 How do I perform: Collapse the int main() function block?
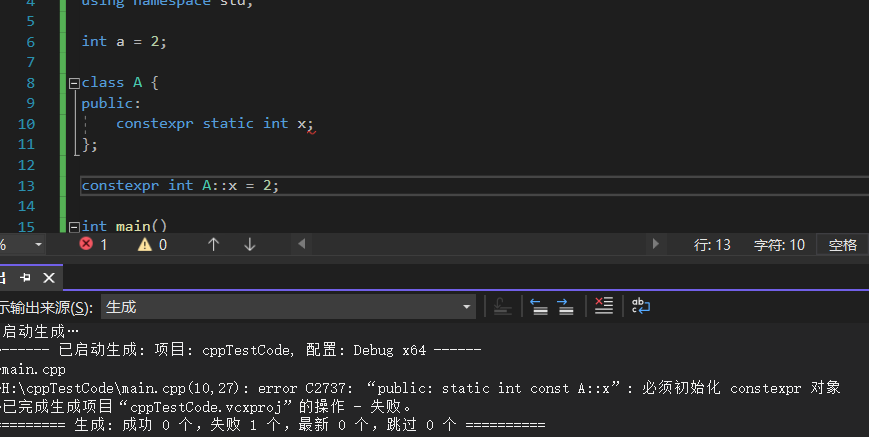(74, 227)
